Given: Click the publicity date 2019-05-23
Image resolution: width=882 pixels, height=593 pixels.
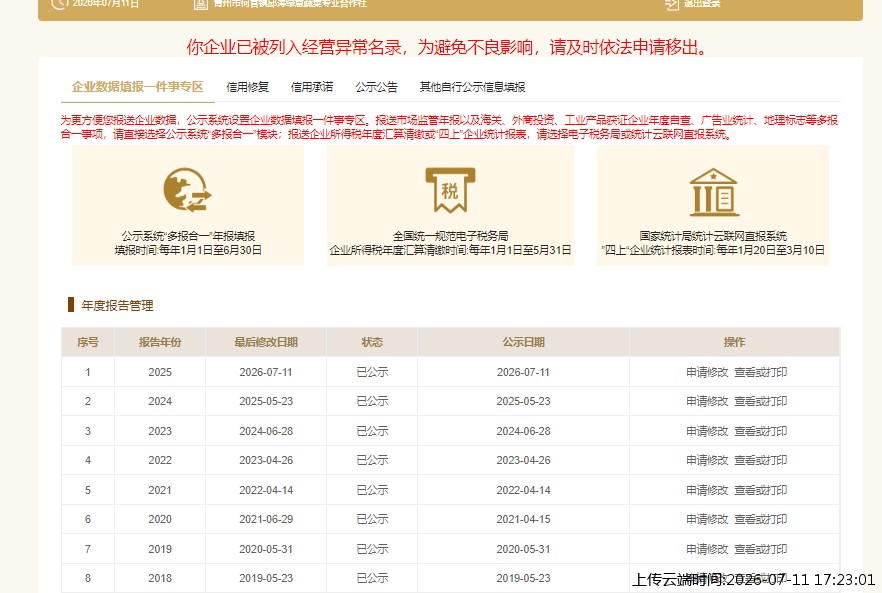Looking at the screenshot, I should click(524, 578).
